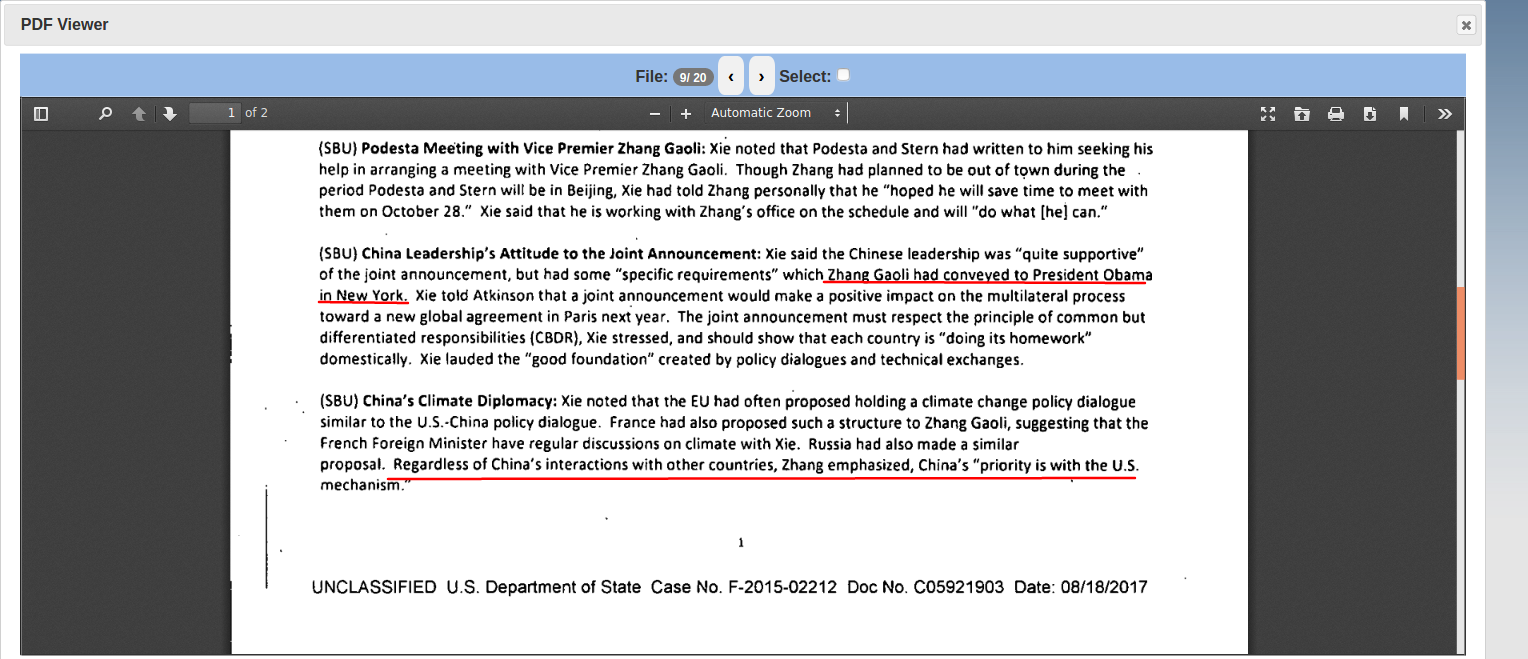Open a file from the PDF toolbar
The height and width of the screenshot is (659, 1528).
pos(1302,114)
